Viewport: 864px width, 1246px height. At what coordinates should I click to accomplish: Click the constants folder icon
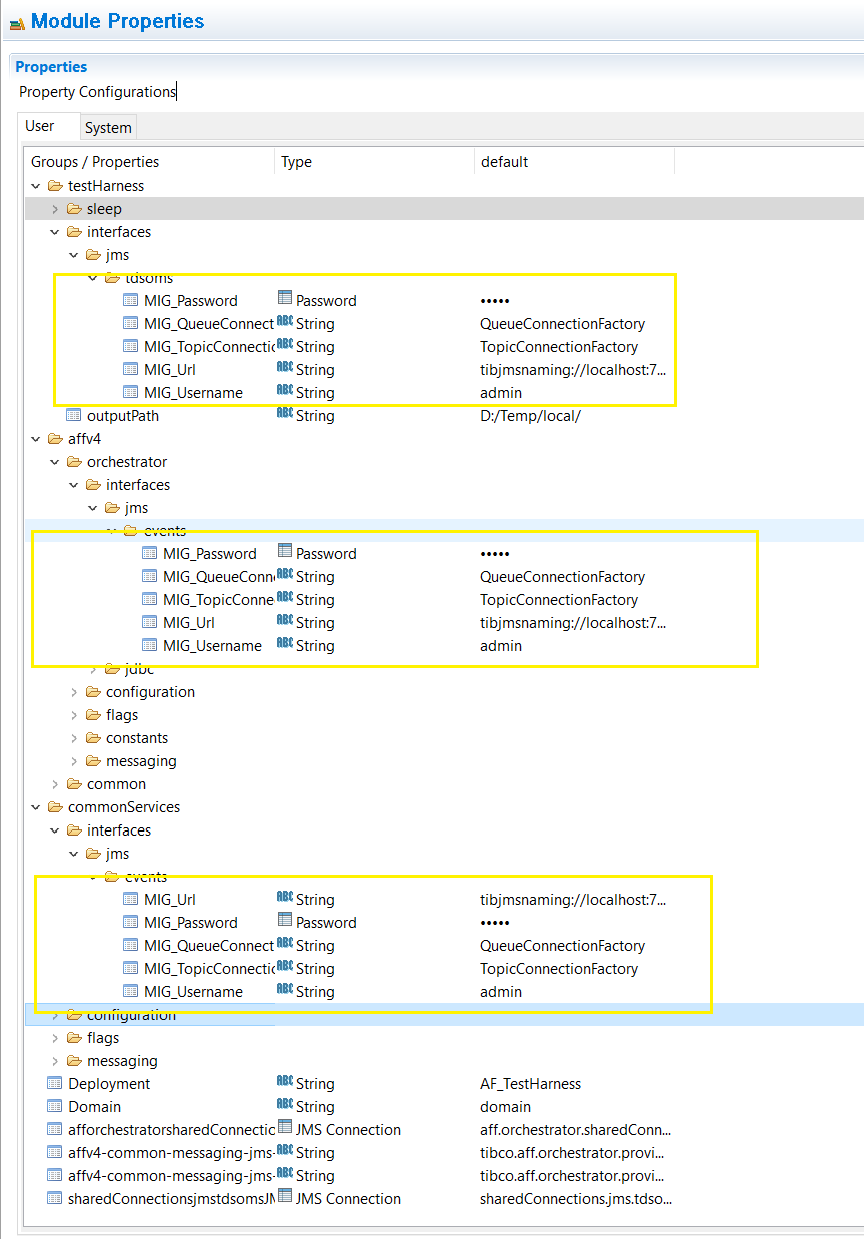point(93,738)
